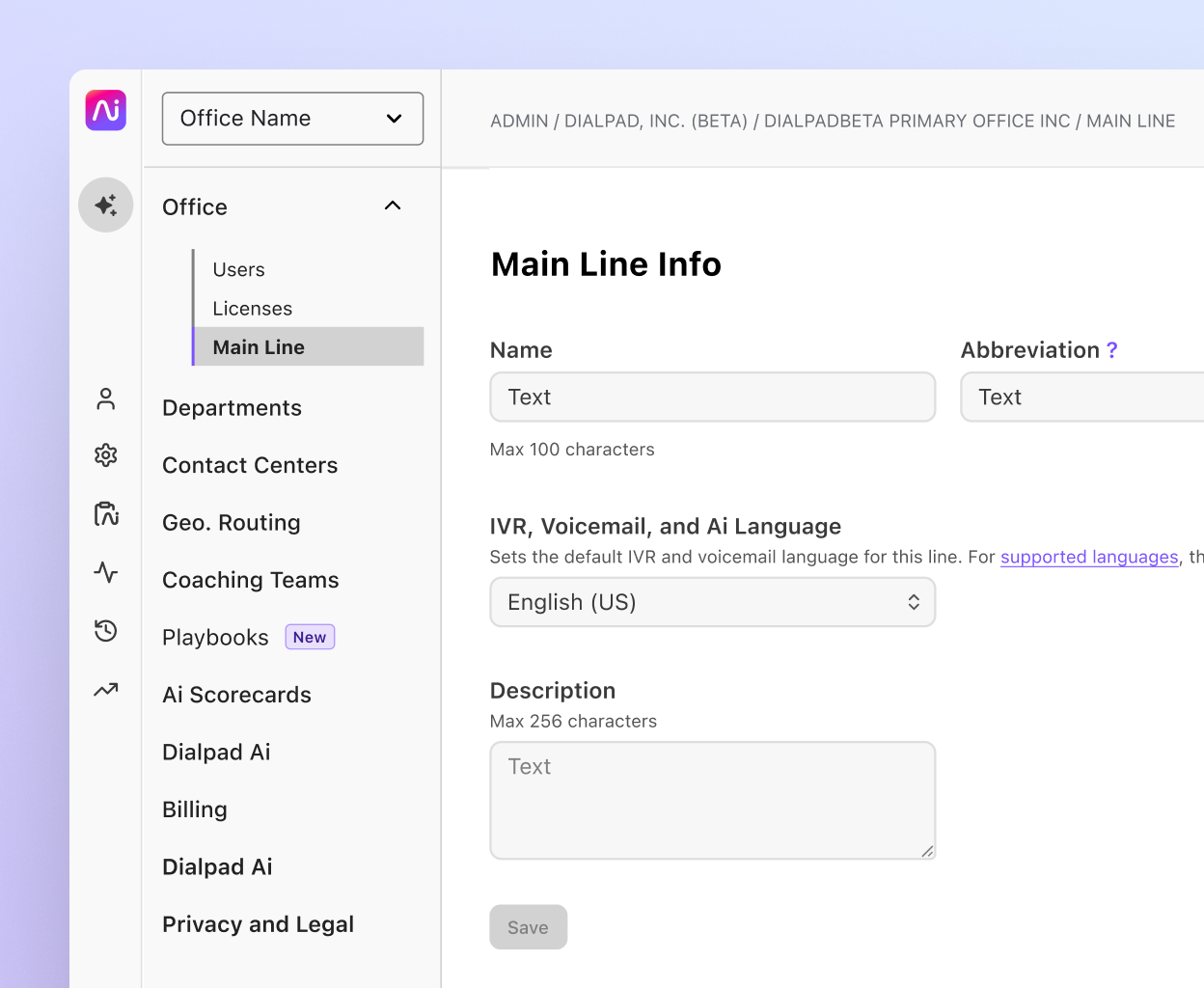Open the Office Name dropdown
The width and height of the screenshot is (1204, 988).
[x=292, y=118]
